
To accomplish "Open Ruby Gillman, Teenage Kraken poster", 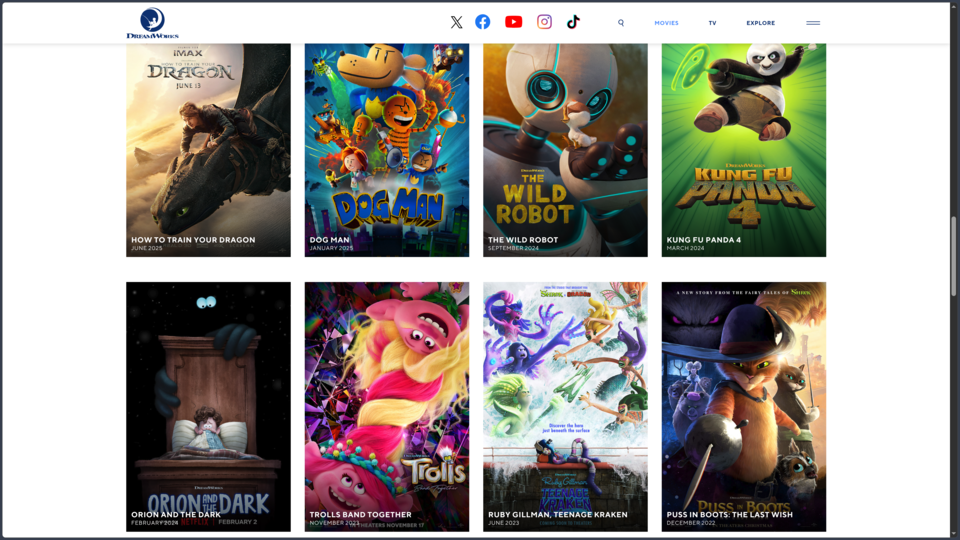I will click(565, 407).
